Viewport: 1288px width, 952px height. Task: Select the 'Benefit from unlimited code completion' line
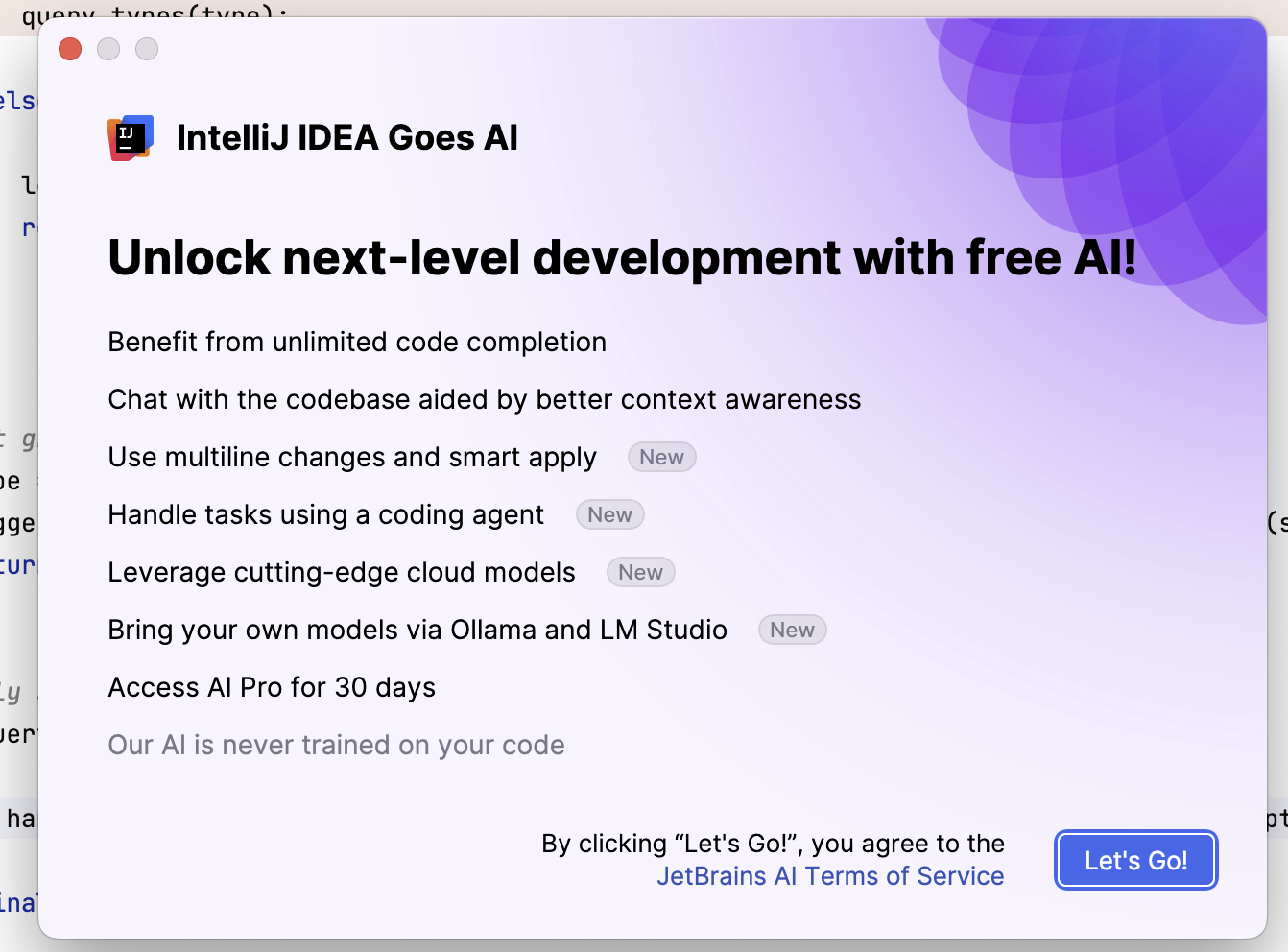[357, 343]
